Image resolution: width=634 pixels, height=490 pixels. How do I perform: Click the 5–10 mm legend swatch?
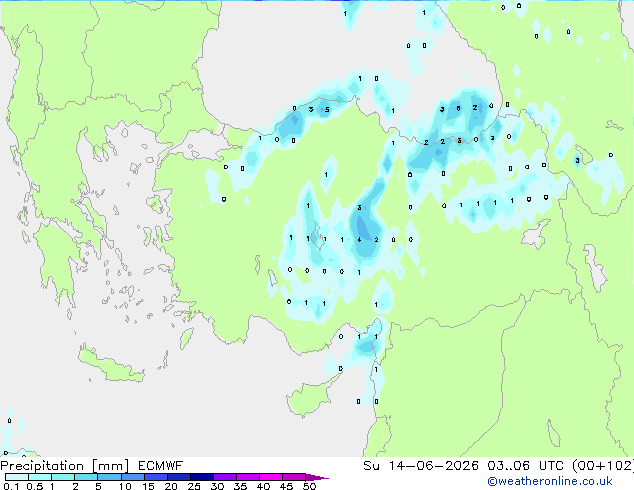pos(110,477)
